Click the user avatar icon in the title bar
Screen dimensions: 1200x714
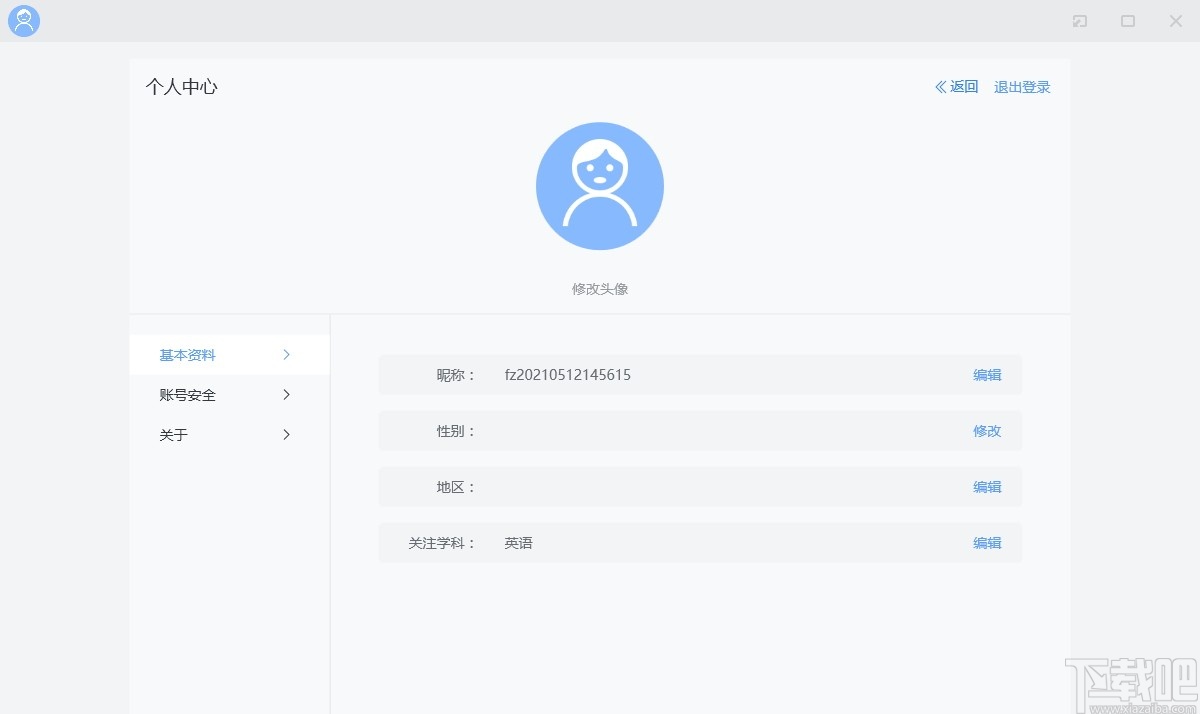pyautogui.click(x=23, y=20)
